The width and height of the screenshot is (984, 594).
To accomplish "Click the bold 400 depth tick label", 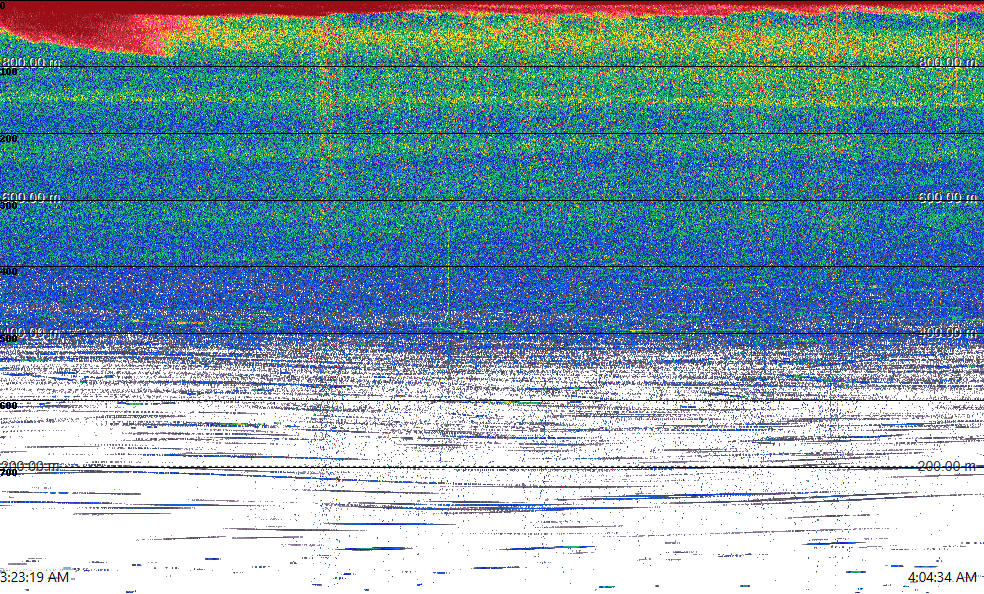I will [x=9, y=272].
